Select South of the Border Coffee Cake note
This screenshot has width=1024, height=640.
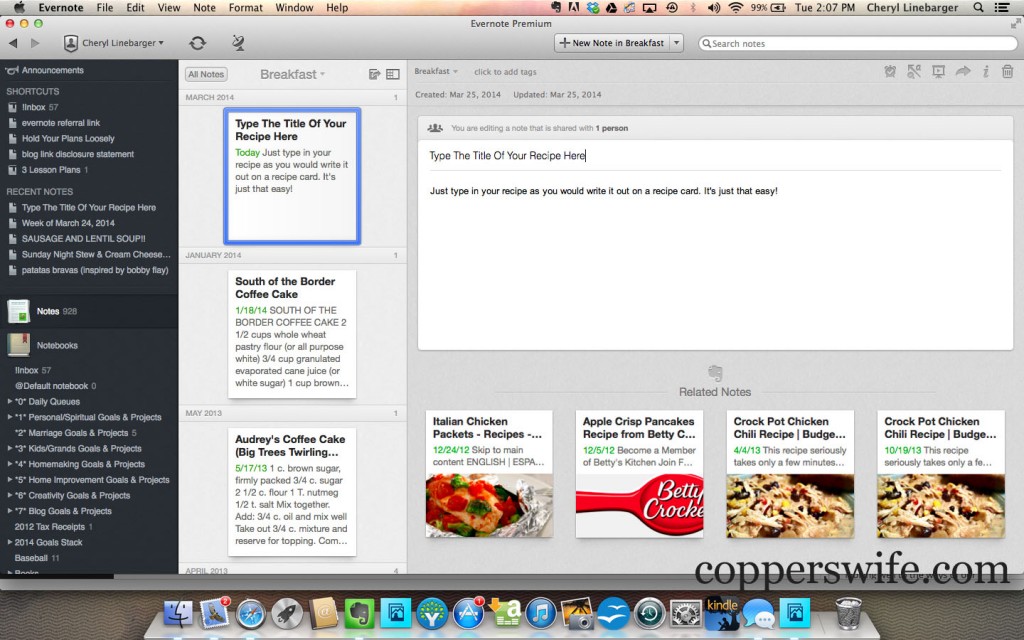pyautogui.click(x=292, y=333)
